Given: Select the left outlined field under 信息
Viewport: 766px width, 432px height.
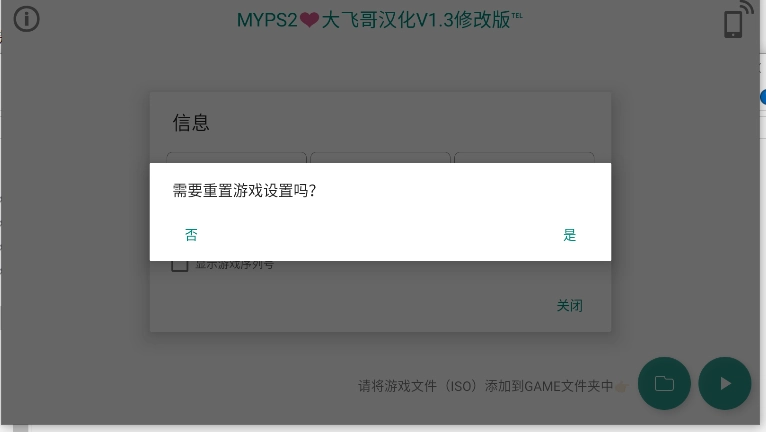Looking at the screenshot, I should coord(236,158).
